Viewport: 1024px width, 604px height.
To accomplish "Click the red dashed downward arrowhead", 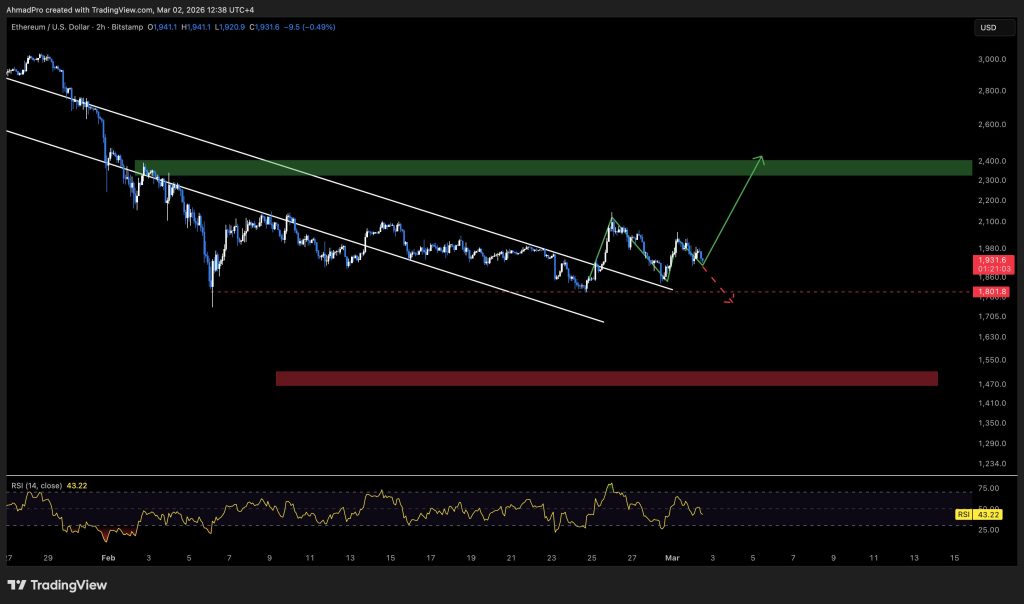I will [x=729, y=299].
